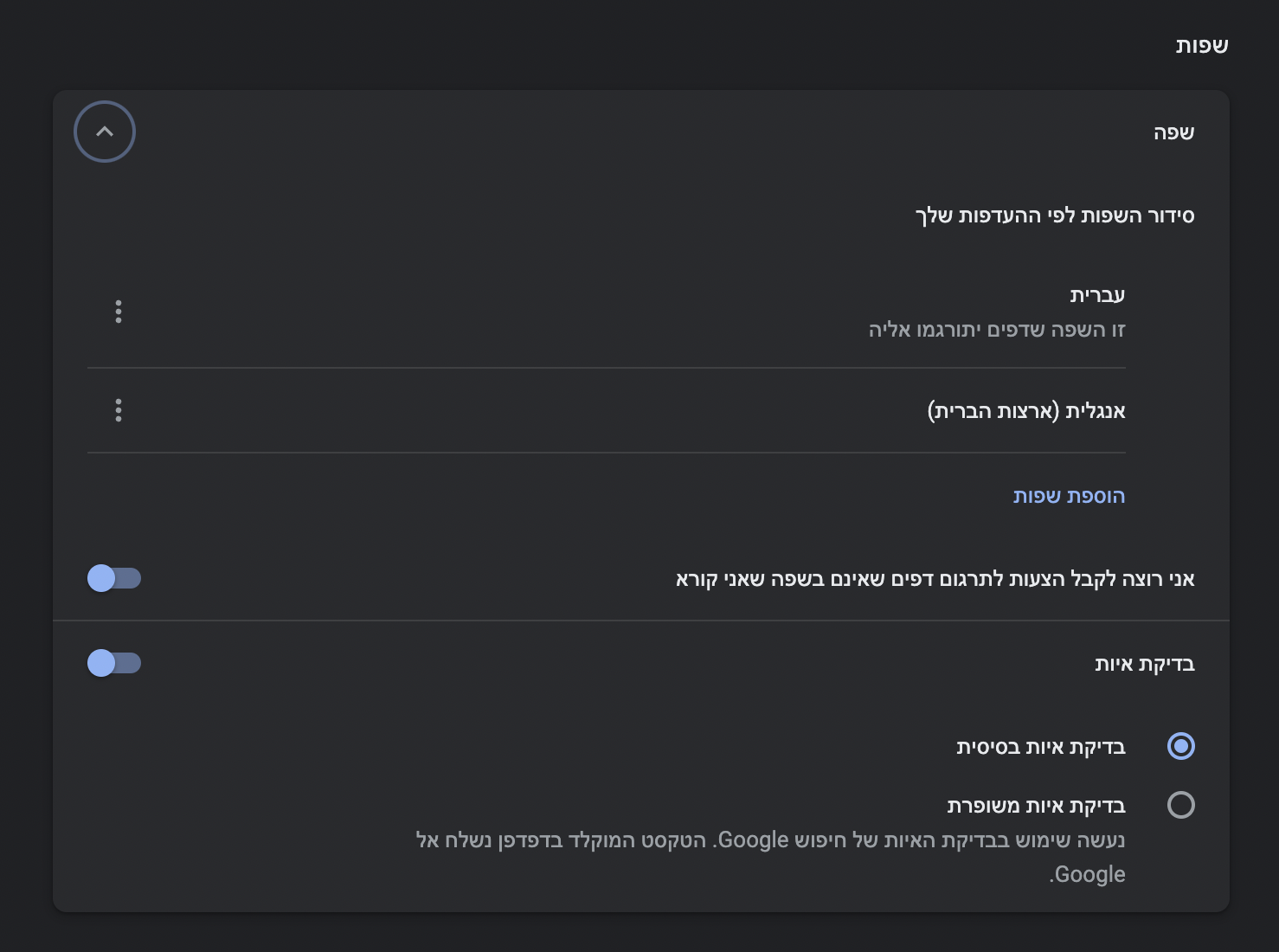Image resolution: width=1279 pixels, height=952 pixels.
Task: Click the בדיקת איות בסיסית label text
Action: (x=1040, y=747)
